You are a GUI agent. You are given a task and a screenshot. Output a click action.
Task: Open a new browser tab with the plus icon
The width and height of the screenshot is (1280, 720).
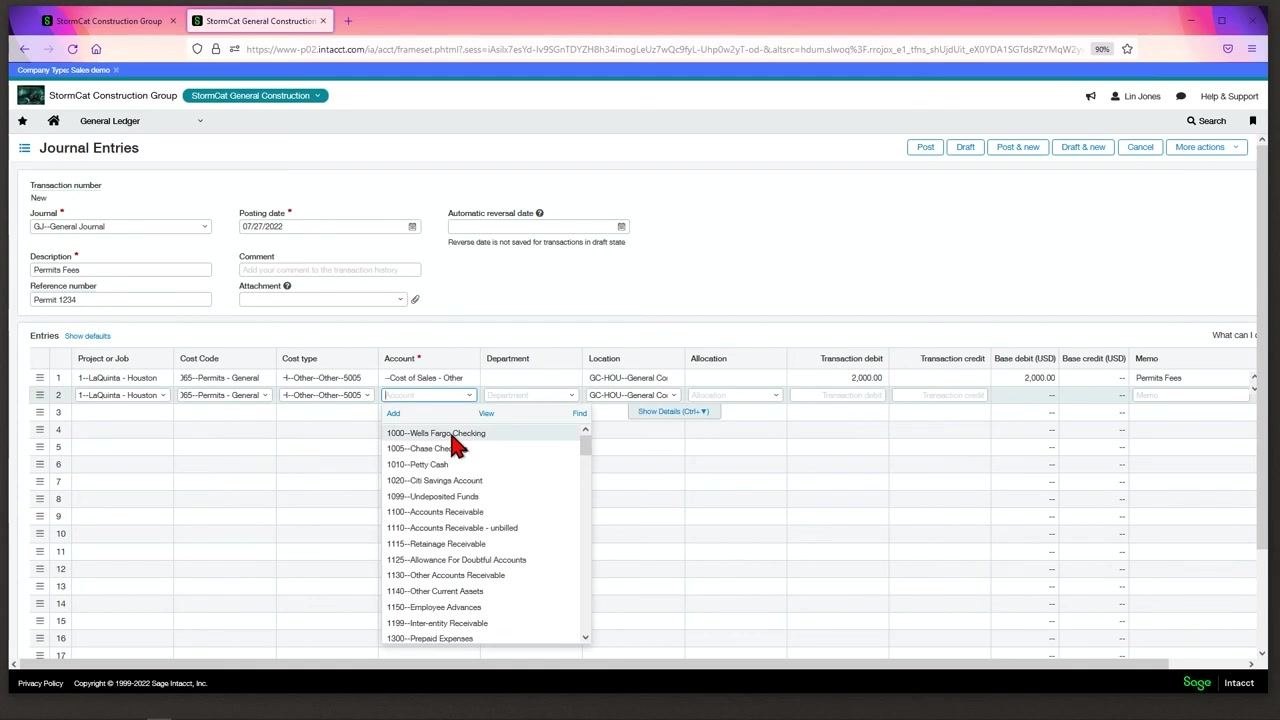point(348,21)
